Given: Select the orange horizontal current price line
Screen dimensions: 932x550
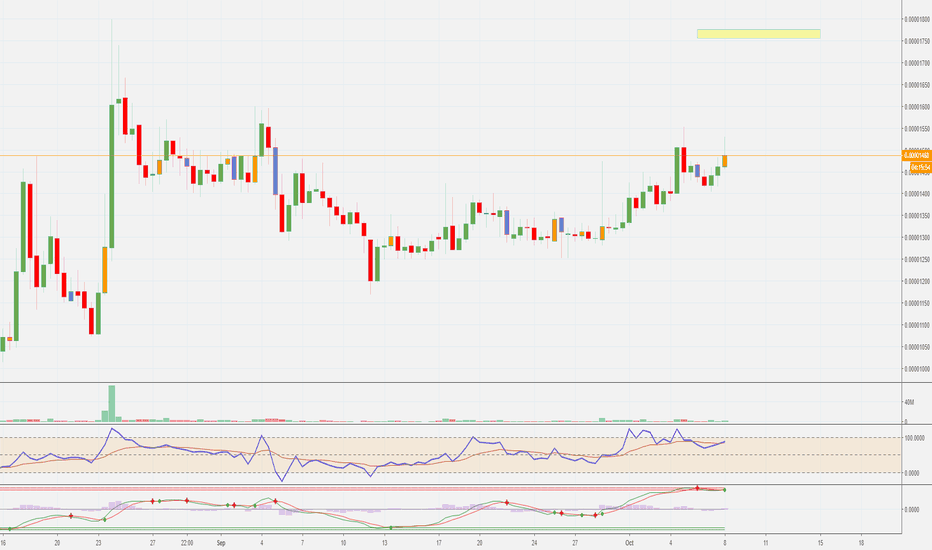Looking at the screenshot, I should pos(451,156).
